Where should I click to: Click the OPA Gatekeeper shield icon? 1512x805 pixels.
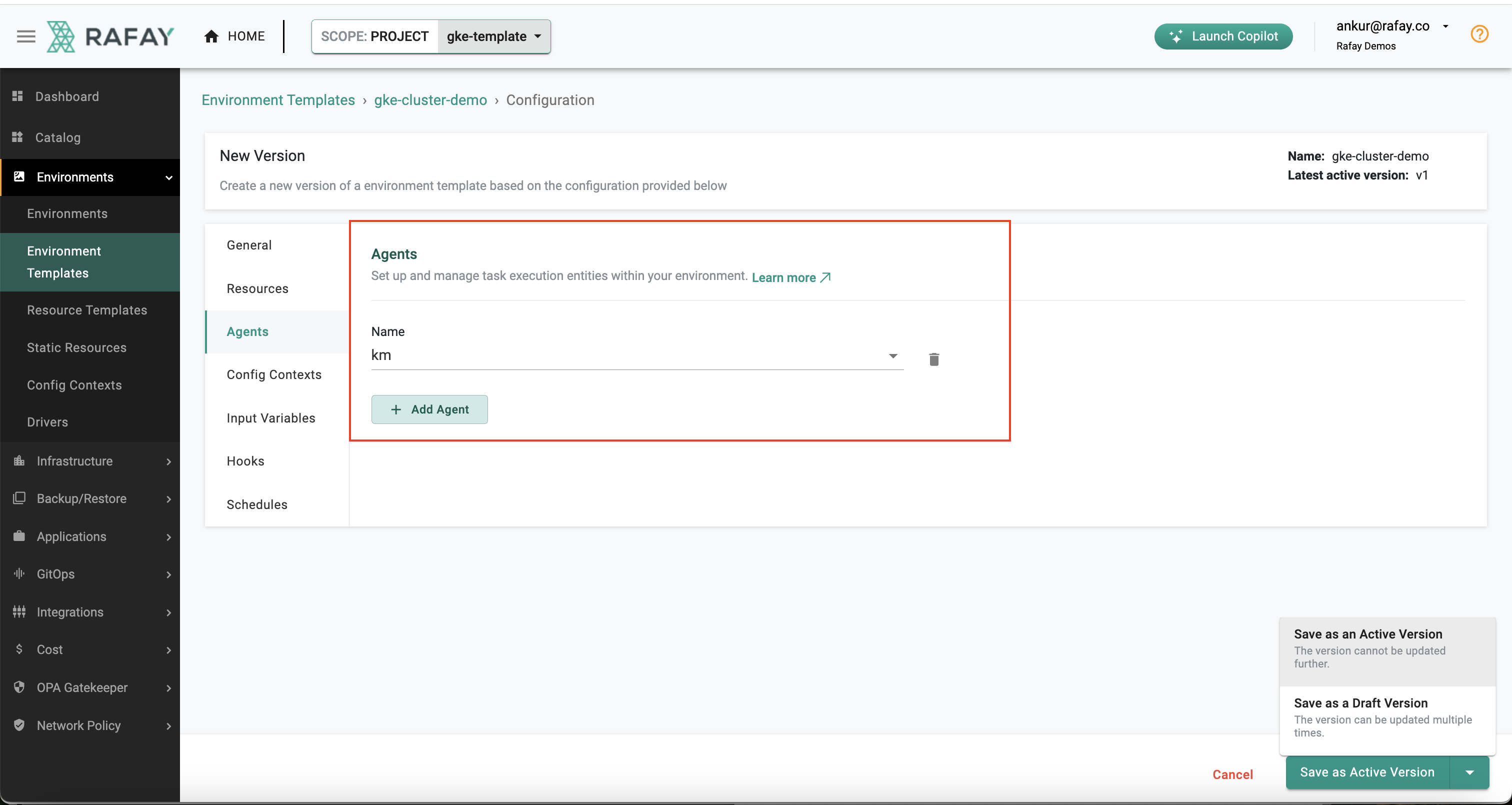[x=19, y=687]
